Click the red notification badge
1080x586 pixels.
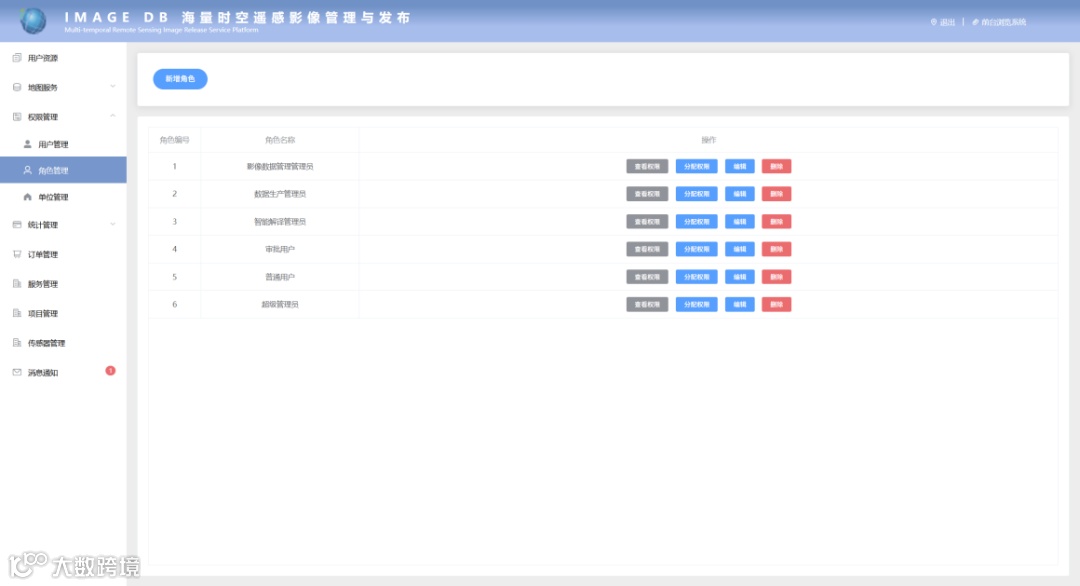point(110,370)
